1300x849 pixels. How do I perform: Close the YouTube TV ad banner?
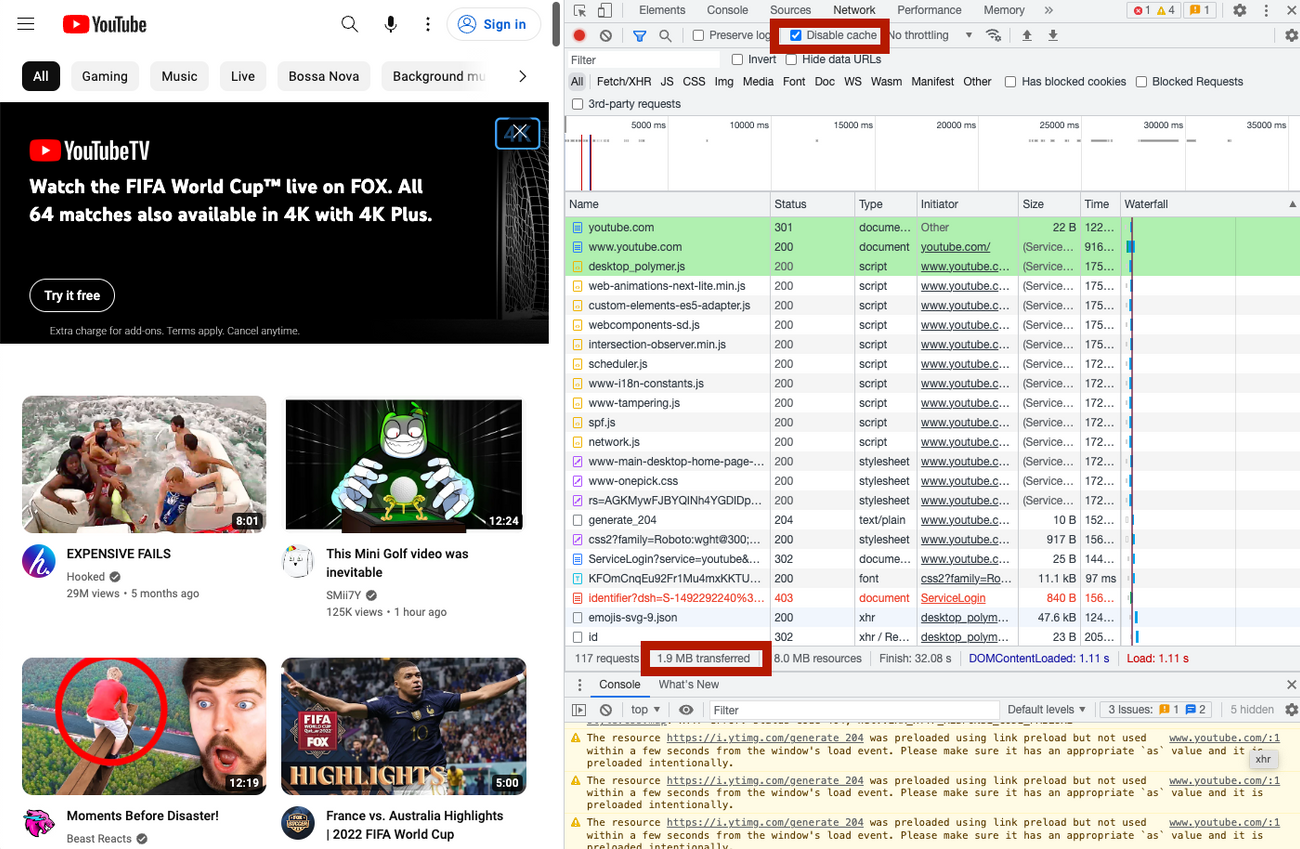[518, 133]
